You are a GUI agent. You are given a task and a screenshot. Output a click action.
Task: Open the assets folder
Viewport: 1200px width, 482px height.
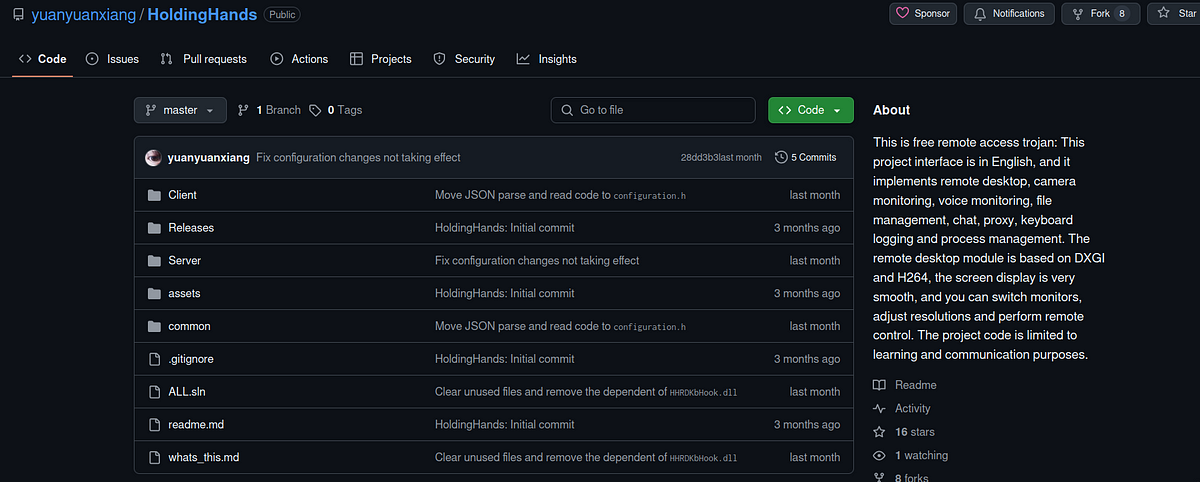[184, 294]
